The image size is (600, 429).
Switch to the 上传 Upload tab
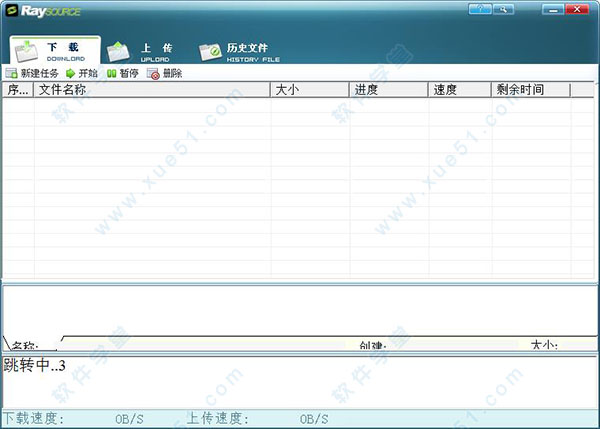tap(140, 52)
